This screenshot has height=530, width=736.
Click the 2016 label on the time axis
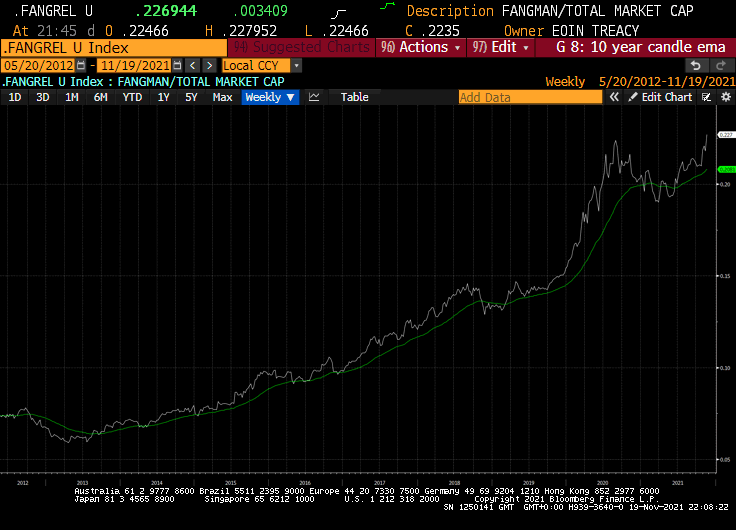click(x=305, y=483)
